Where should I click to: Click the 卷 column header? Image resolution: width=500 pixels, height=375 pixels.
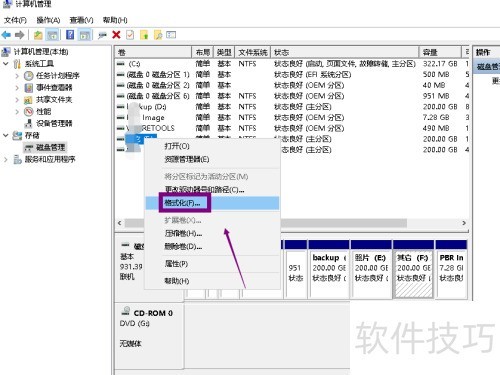click(x=154, y=52)
